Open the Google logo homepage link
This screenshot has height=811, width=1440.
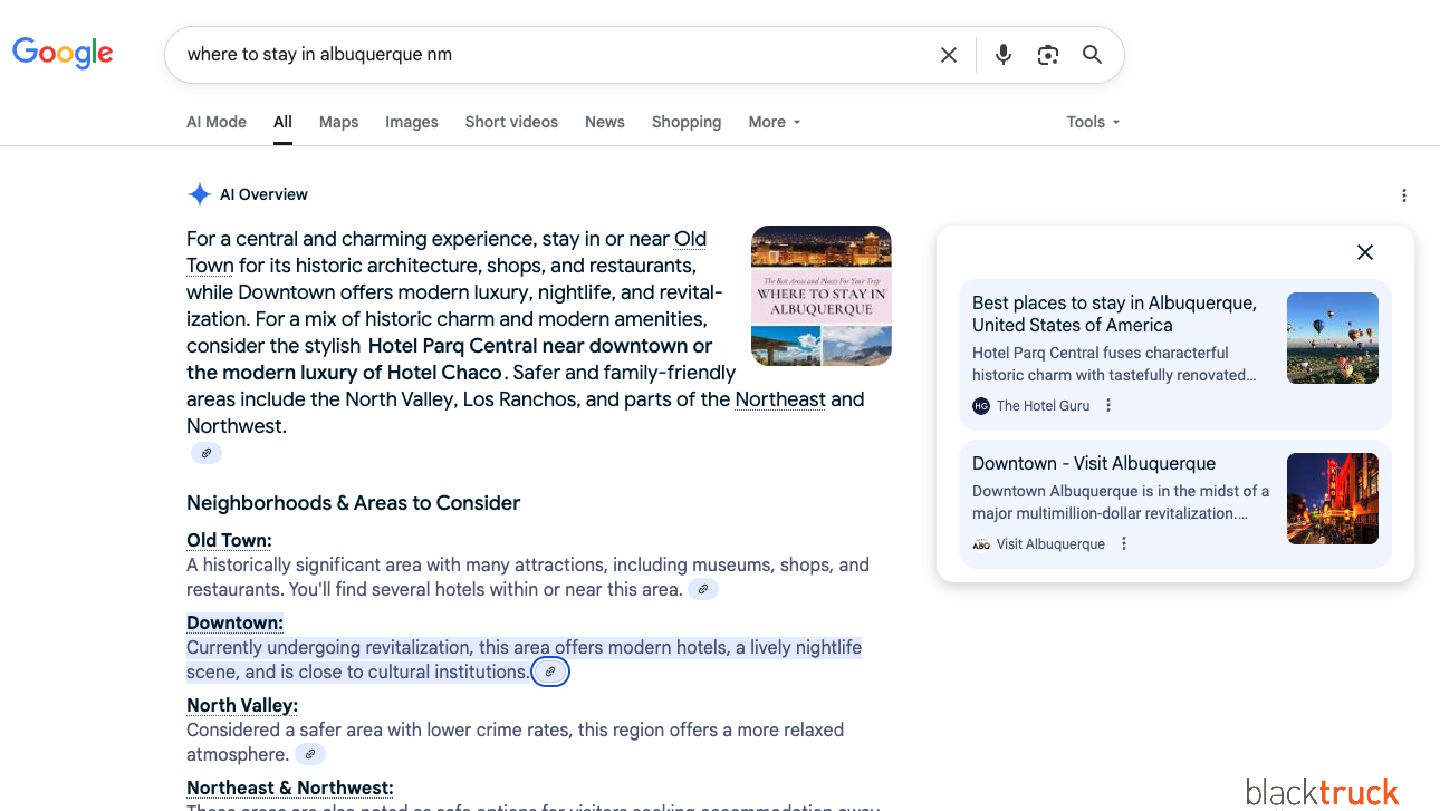point(63,53)
